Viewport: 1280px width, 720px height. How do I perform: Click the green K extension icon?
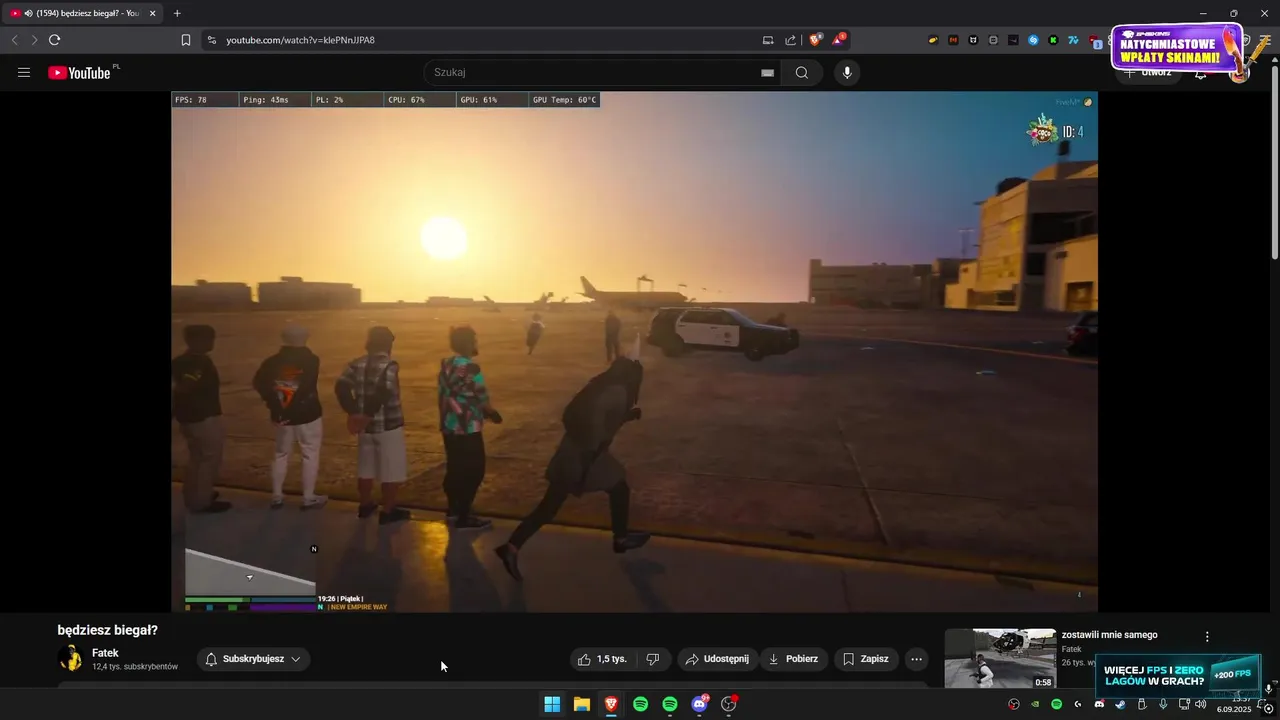coord(1053,40)
